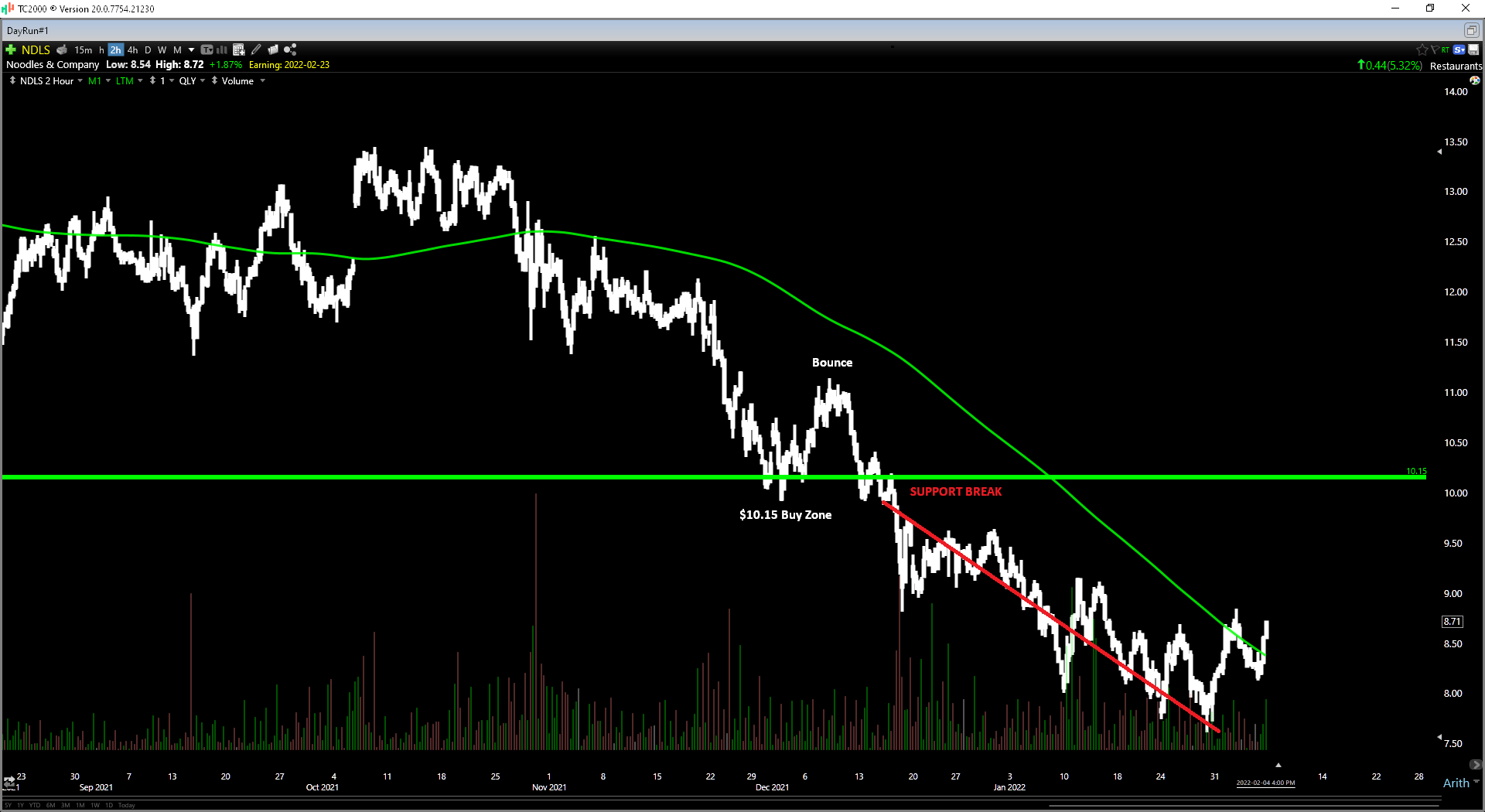Click the Today range button
Viewport: 1485px width, 812px height.
(x=126, y=805)
